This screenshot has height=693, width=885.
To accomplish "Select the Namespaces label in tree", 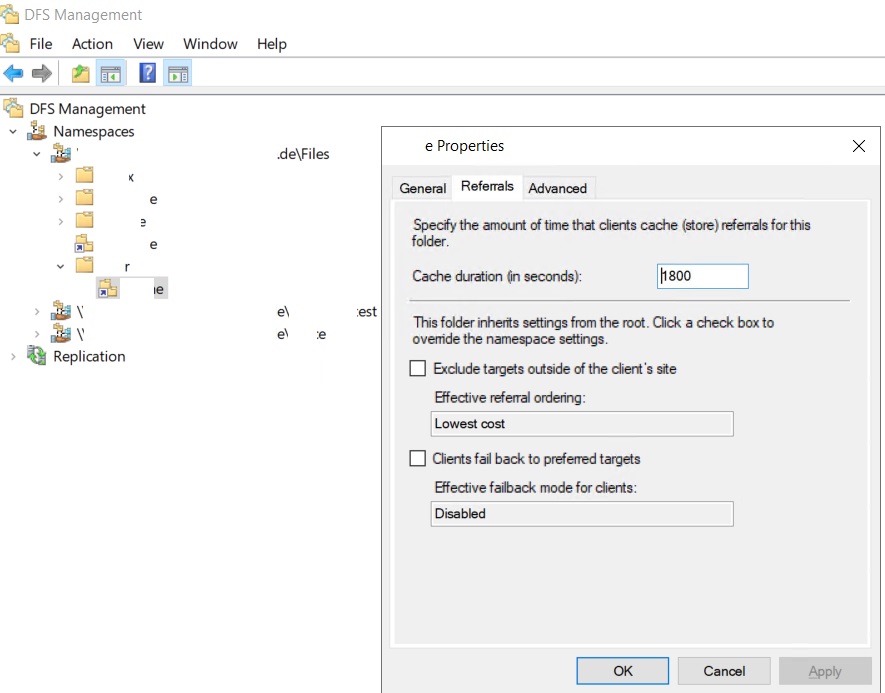I will tap(94, 131).
